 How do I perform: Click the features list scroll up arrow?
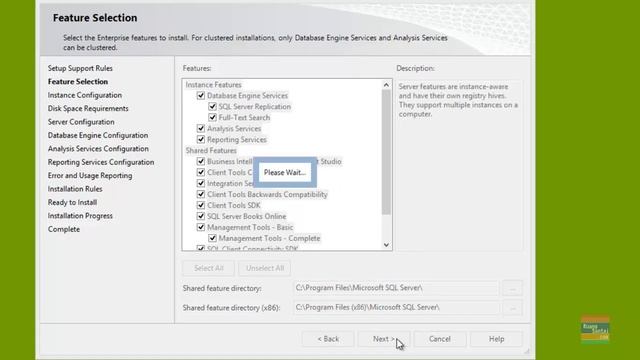pos(386,85)
